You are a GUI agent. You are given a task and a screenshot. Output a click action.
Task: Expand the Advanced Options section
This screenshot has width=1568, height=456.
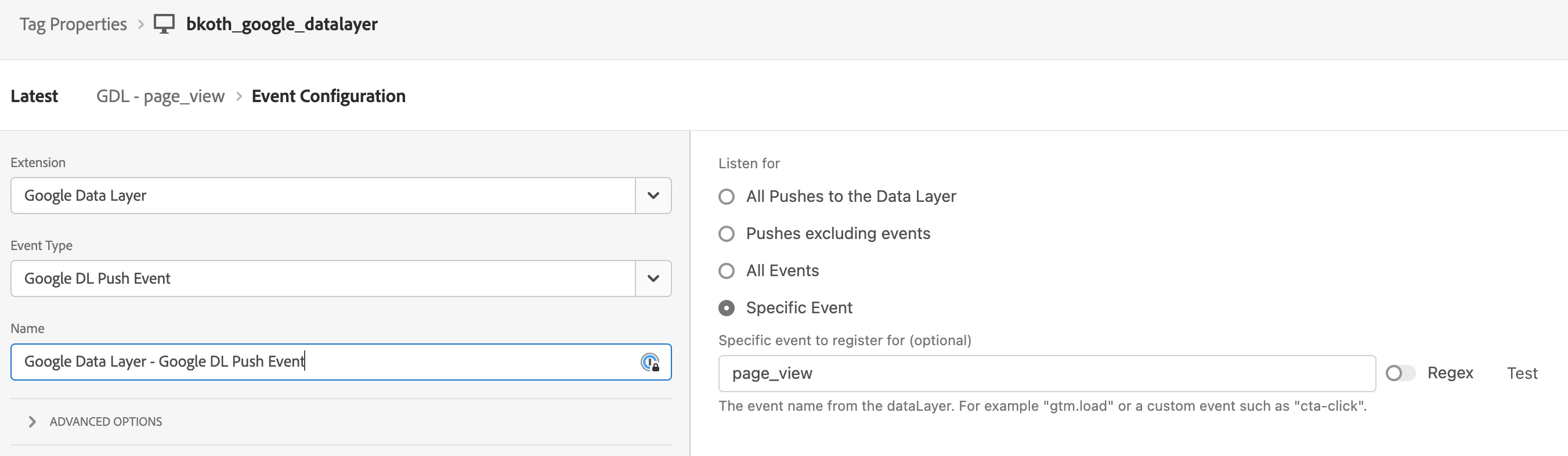32,421
